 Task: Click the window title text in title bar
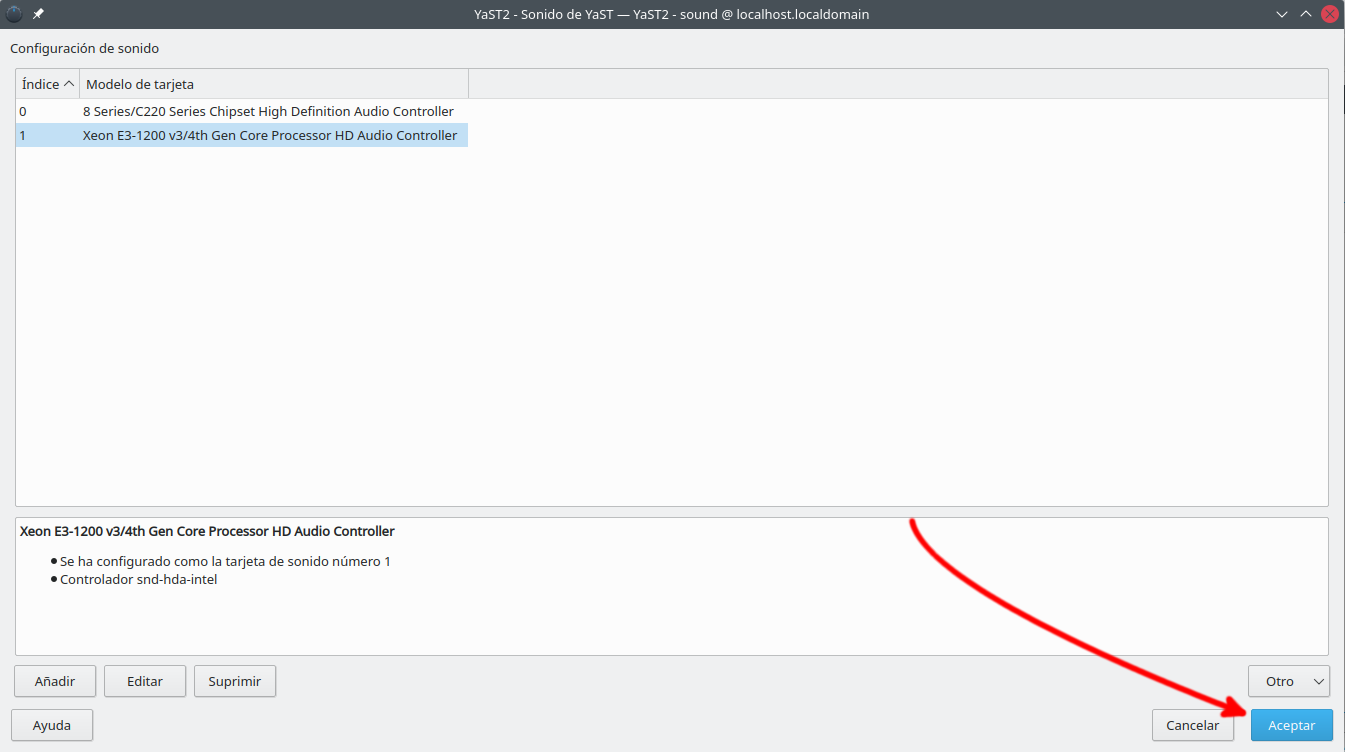pos(672,14)
